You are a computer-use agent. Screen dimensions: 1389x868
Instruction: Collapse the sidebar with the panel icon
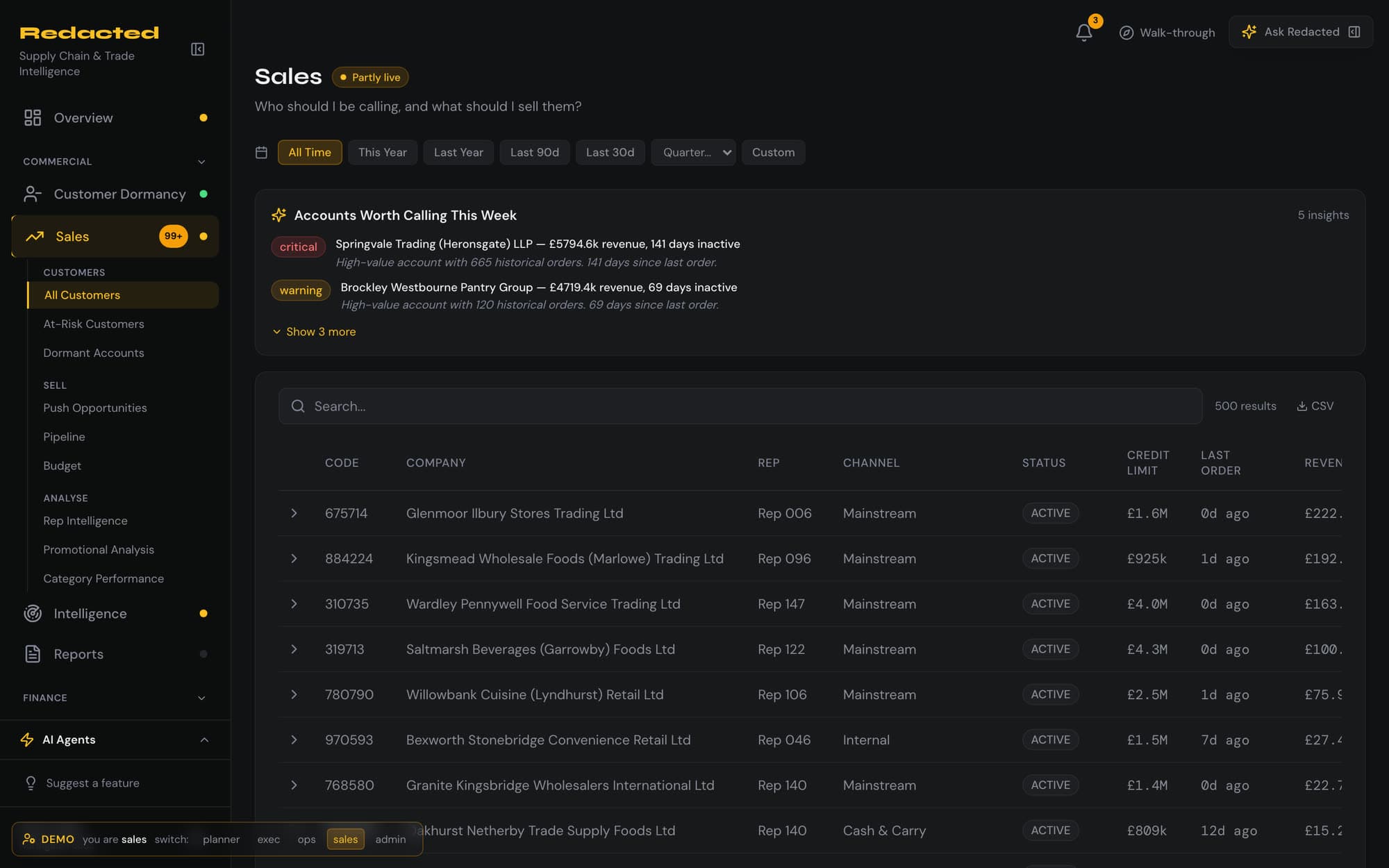coord(198,49)
